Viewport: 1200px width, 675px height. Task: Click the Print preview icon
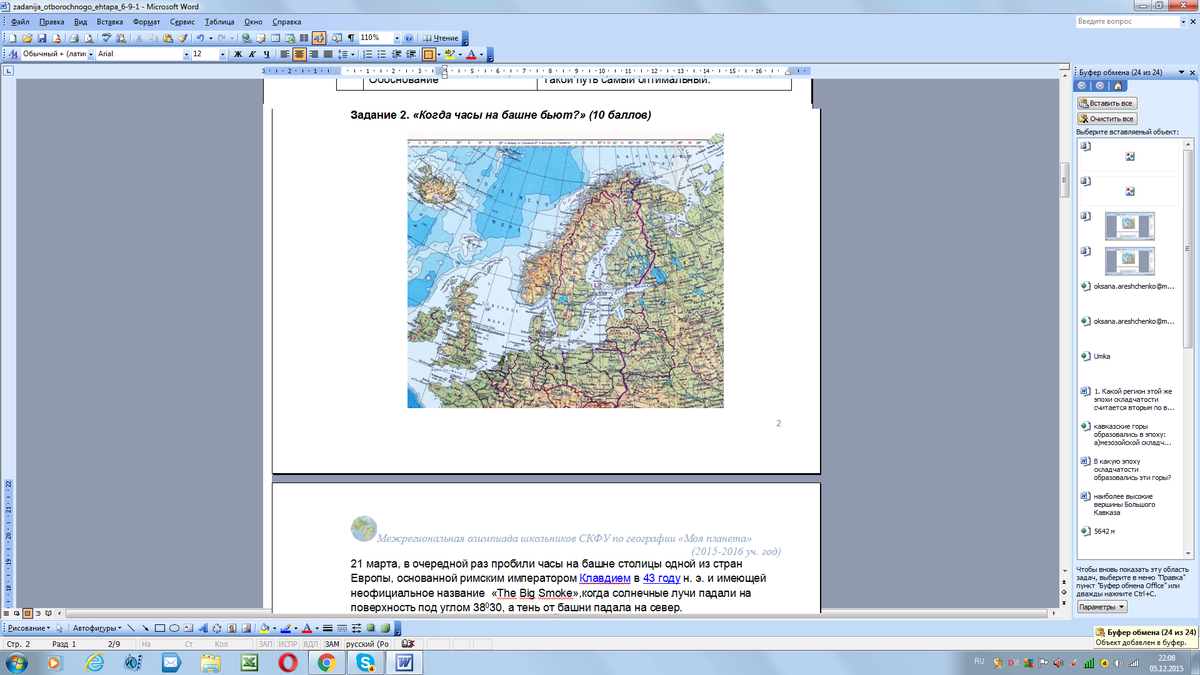89,38
